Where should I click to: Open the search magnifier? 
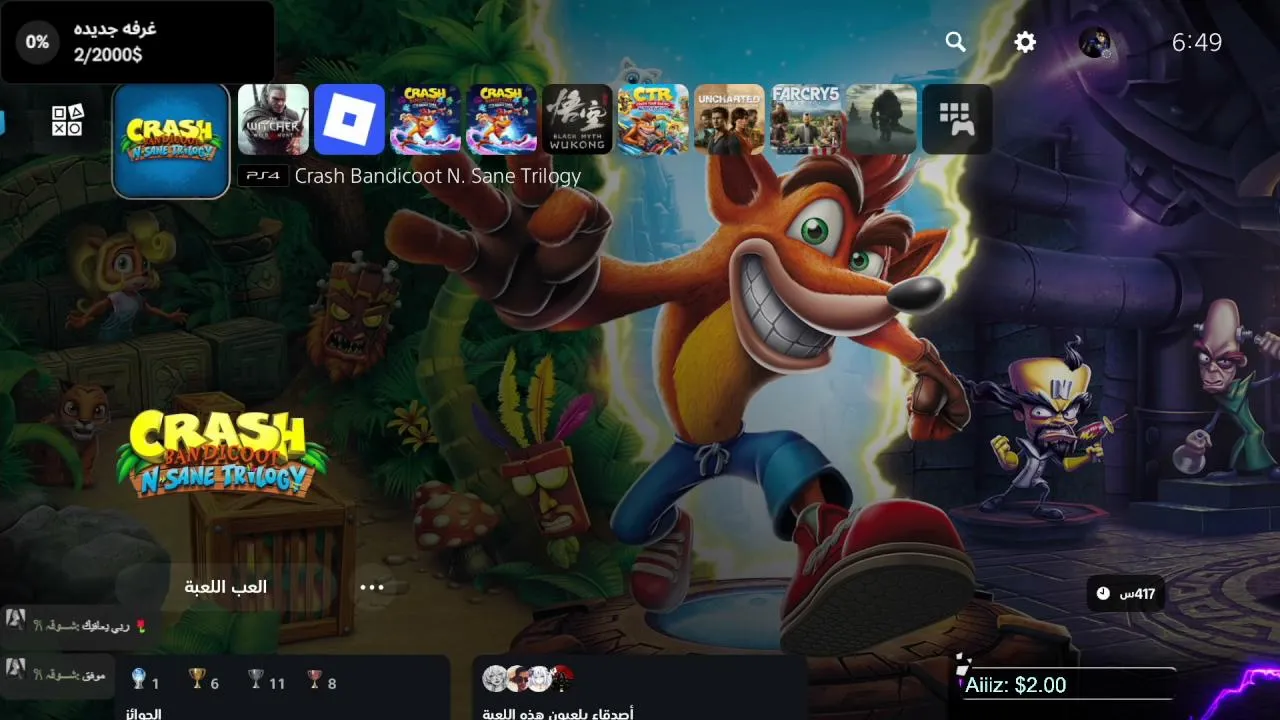[956, 42]
